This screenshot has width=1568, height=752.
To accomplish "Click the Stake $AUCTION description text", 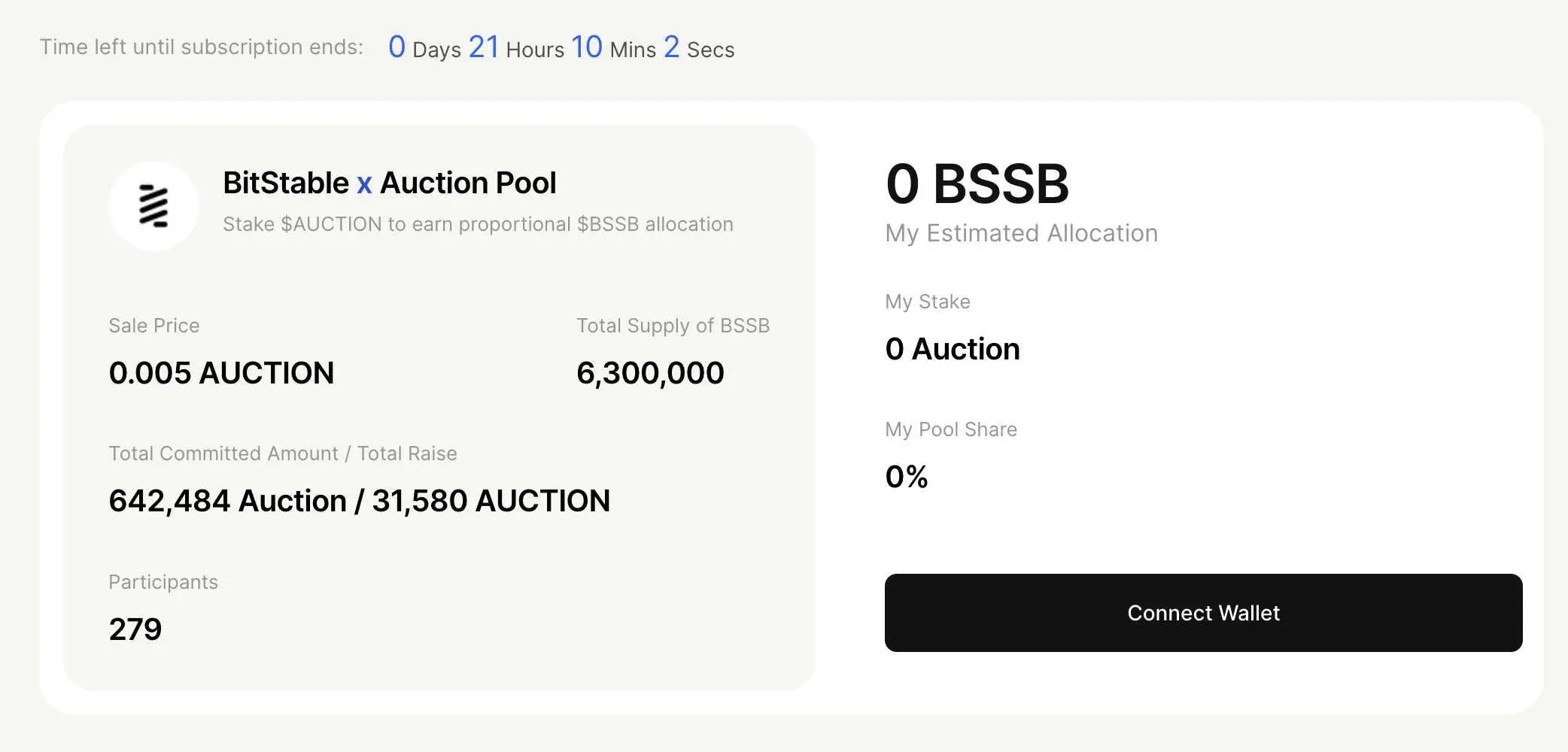I will click(x=479, y=223).
